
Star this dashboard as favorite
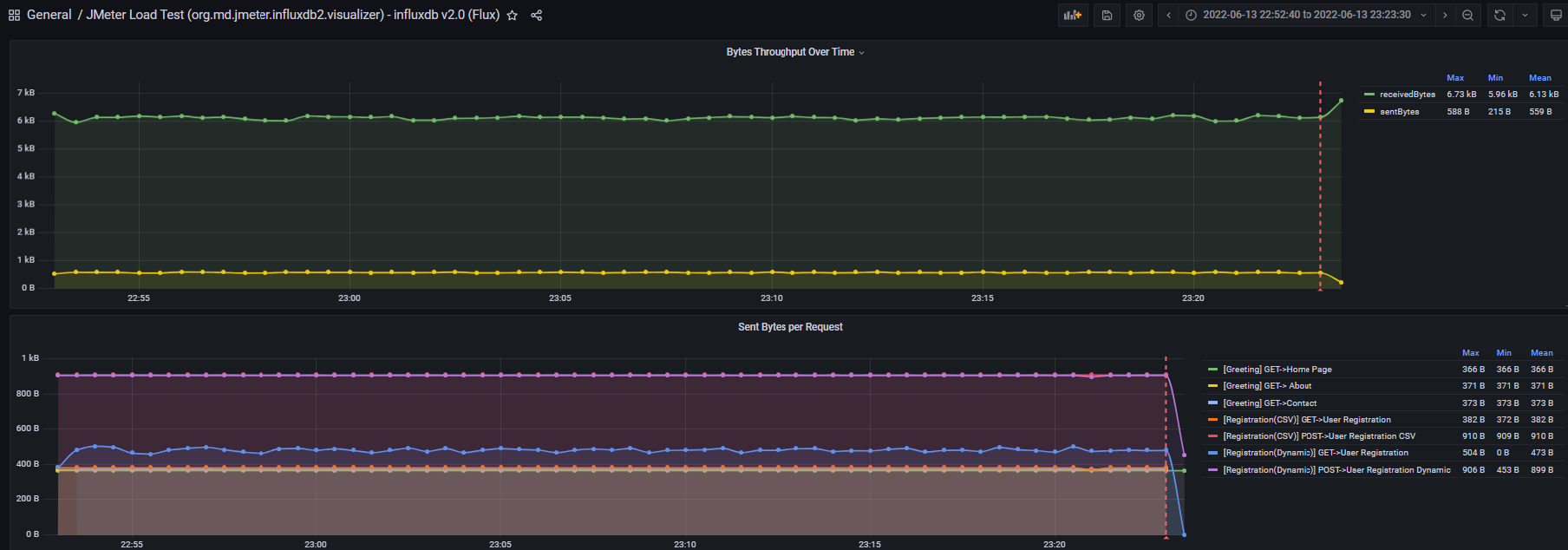pos(513,15)
